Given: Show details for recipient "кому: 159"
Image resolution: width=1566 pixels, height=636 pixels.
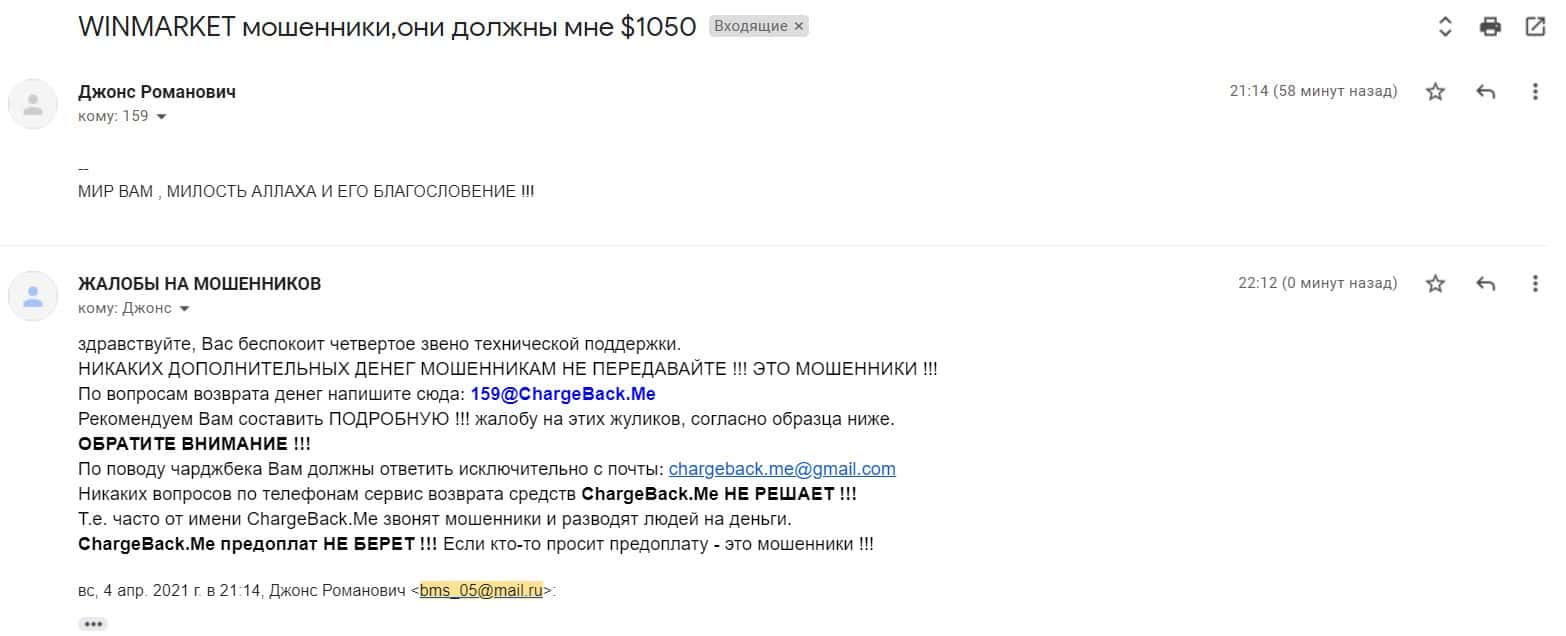Looking at the screenshot, I should (x=162, y=117).
